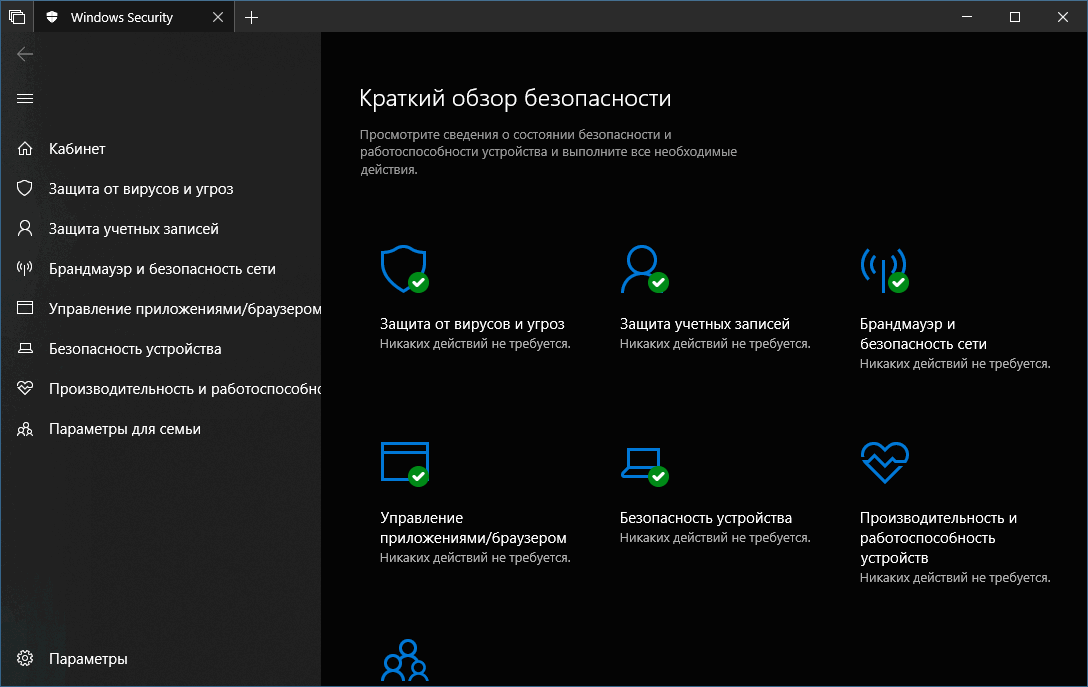Open the Параметры gear icon
The height and width of the screenshot is (687, 1088).
point(25,658)
